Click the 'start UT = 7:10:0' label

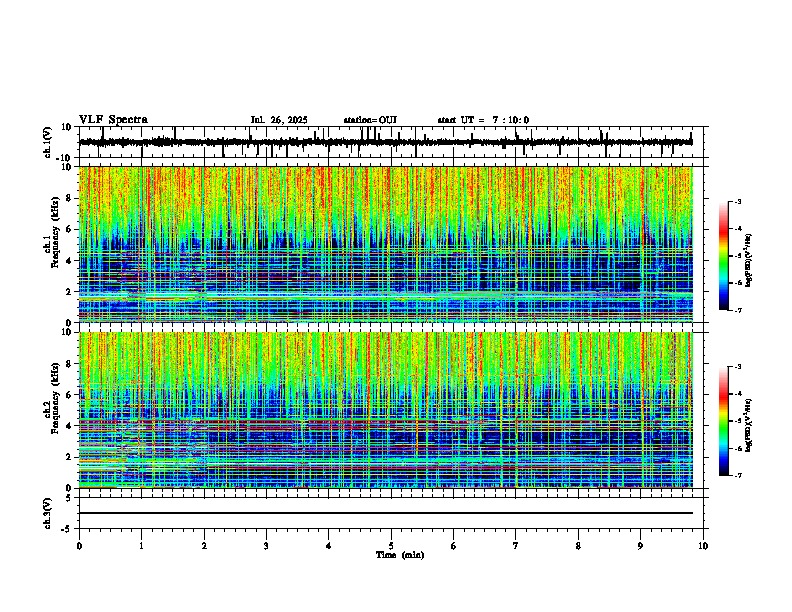point(483,120)
